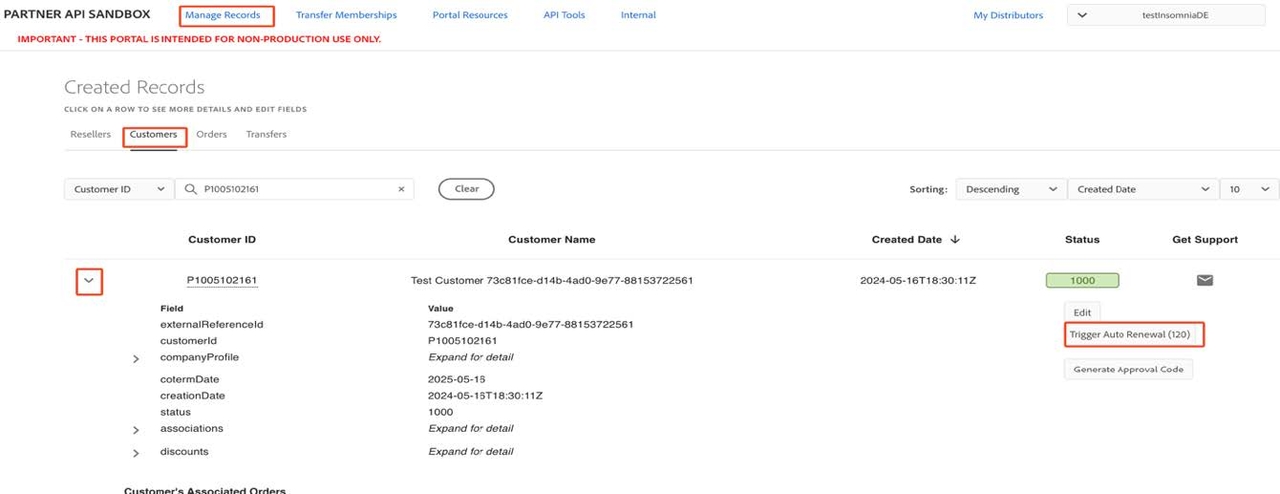The width and height of the screenshot is (1280, 494).
Task: Open the Customer ID filter dropdown
Action: [119, 189]
